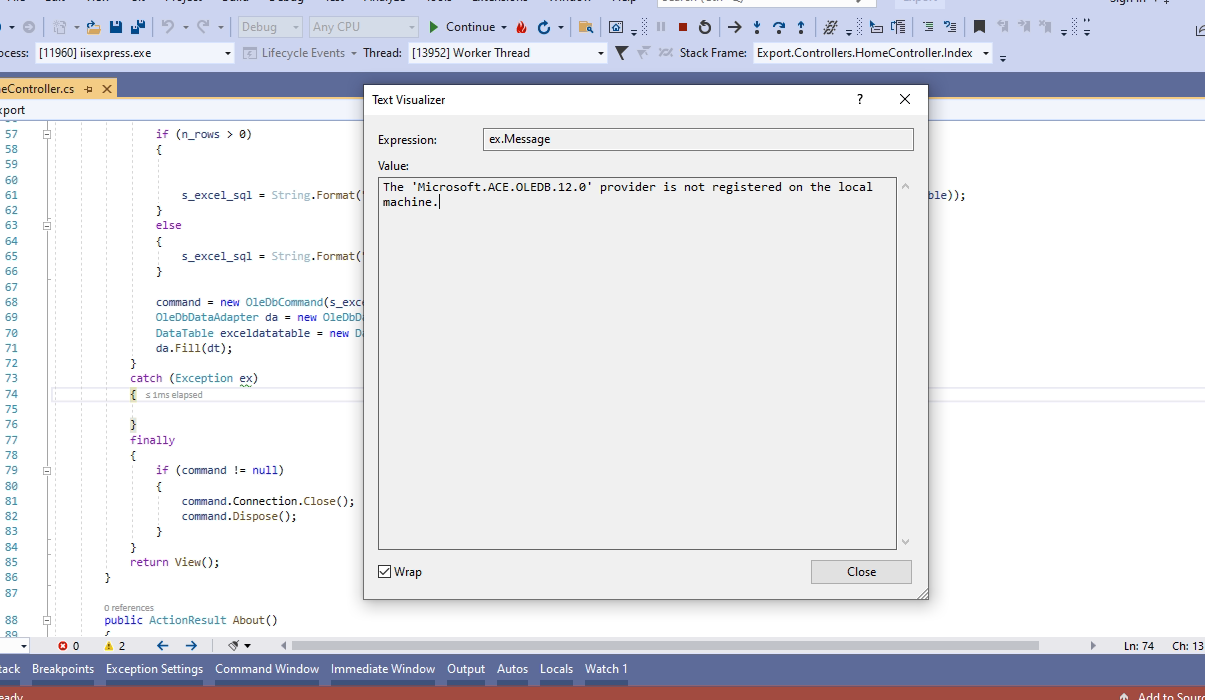Click the Value box scroll up arrow
The width and height of the screenshot is (1205, 700).
click(x=906, y=186)
